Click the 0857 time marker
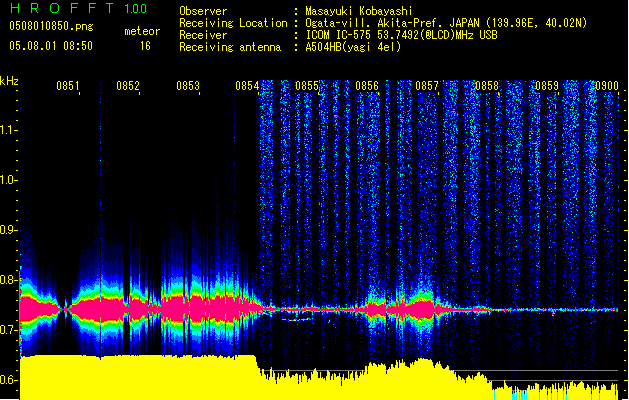The width and height of the screenshot is (629, 400). pyautogui.click(x=427, y=86)
